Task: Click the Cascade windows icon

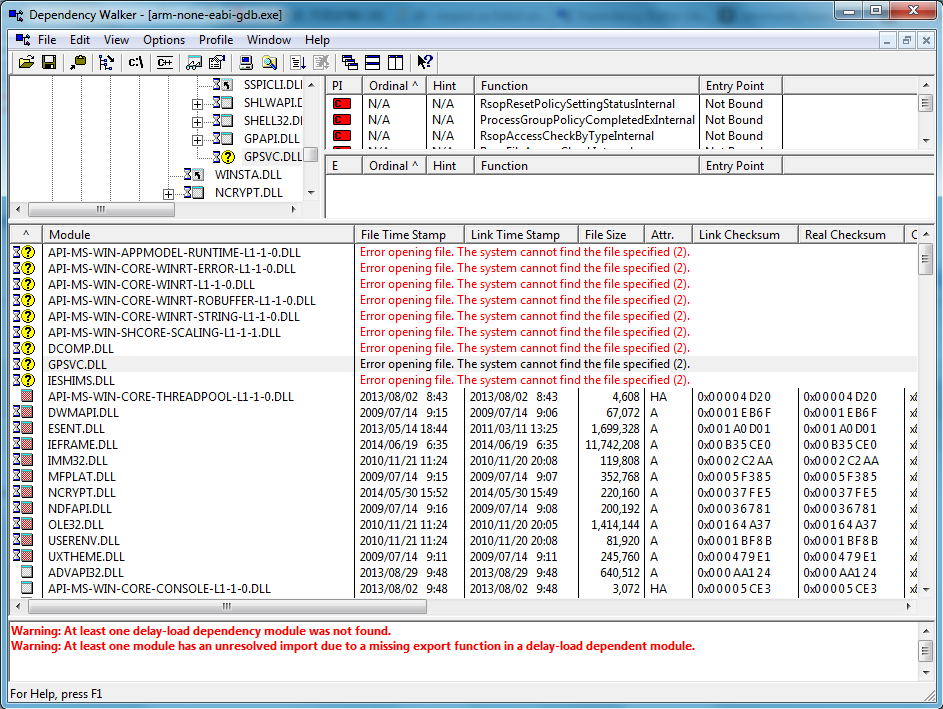Action: [349, 62]
